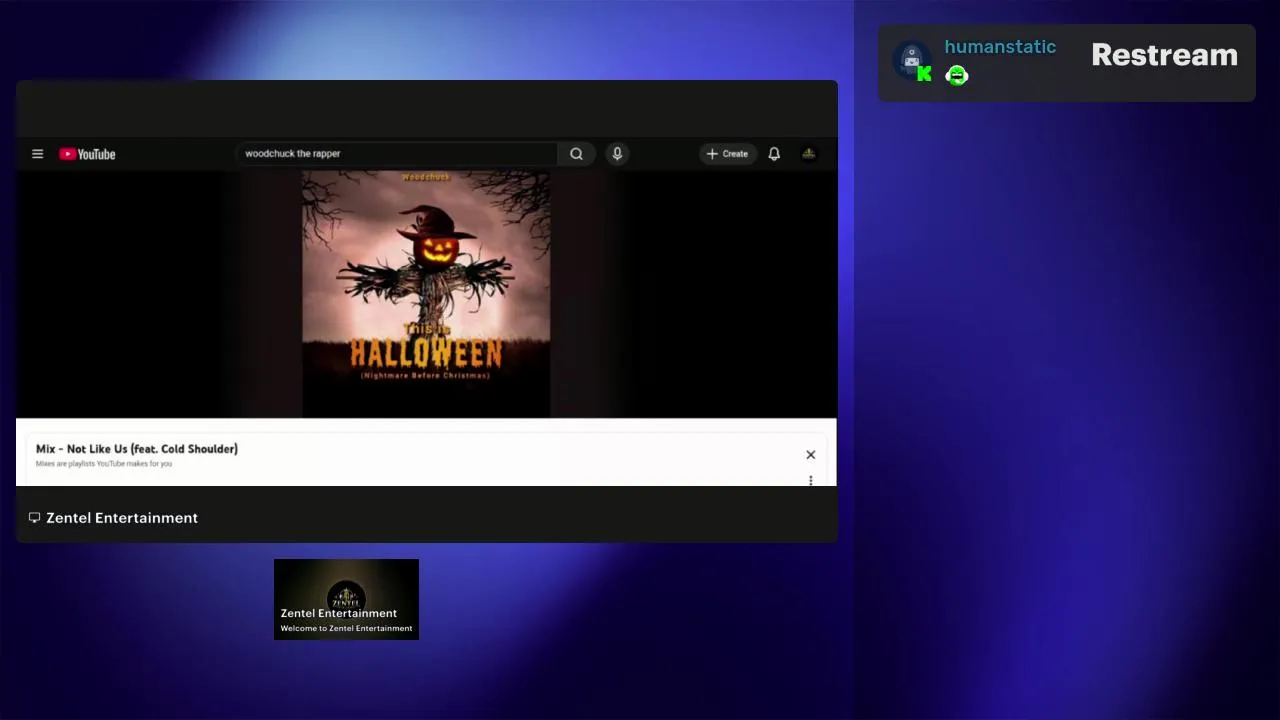Click the Halloween scarecrow video artwork
Viewport: 1280px width, 720px height.
pyautogui.click(x=426, y=294)
